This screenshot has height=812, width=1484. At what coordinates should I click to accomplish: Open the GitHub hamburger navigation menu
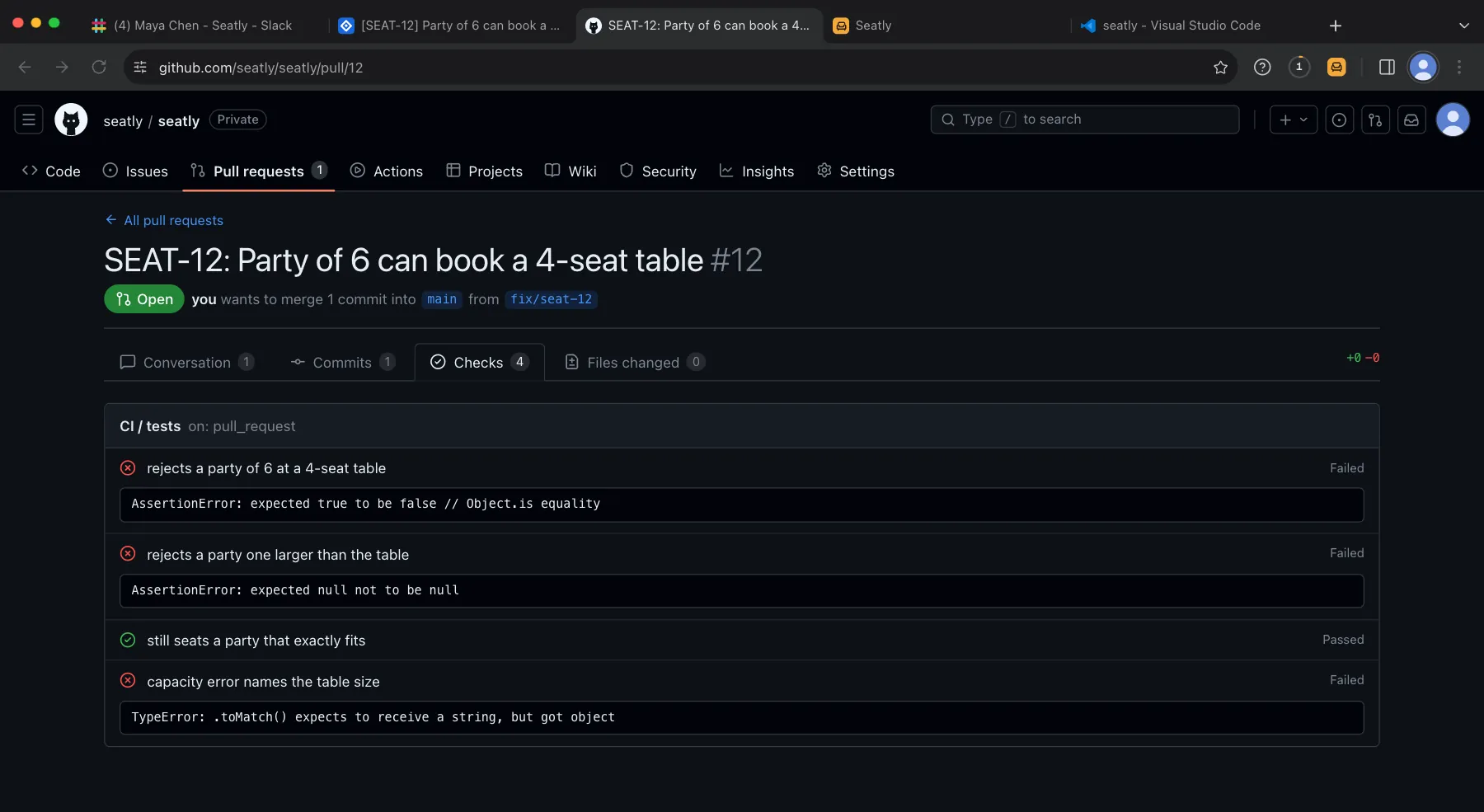point(29,120)
